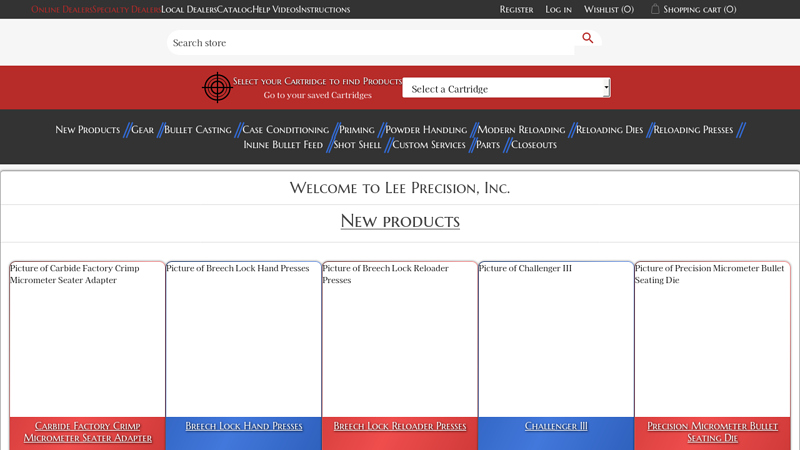Open the Instructions link in top bar
The image size is (800, 450).
(x=324, y=10)
